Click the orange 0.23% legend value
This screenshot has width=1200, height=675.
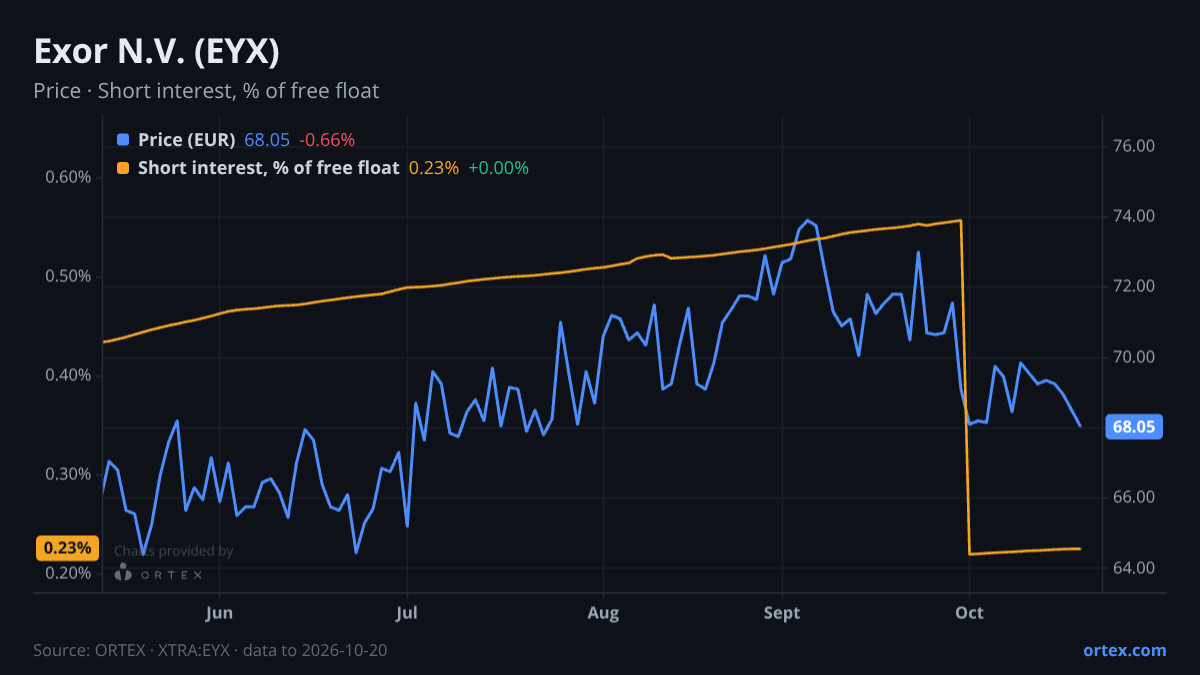tap(434, 168)
